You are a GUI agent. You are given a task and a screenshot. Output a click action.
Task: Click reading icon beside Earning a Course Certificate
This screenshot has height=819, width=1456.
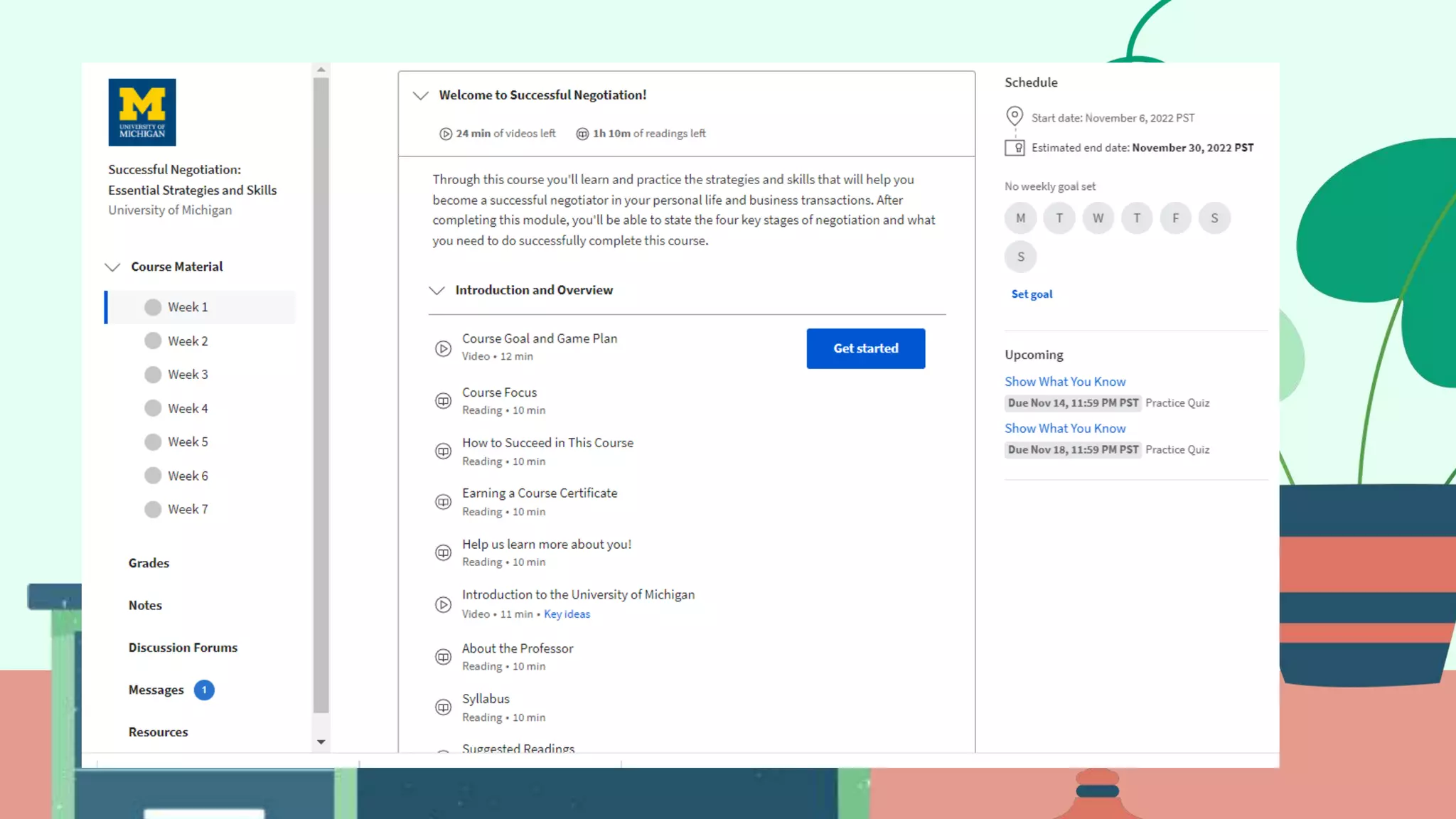coord(443,502)
